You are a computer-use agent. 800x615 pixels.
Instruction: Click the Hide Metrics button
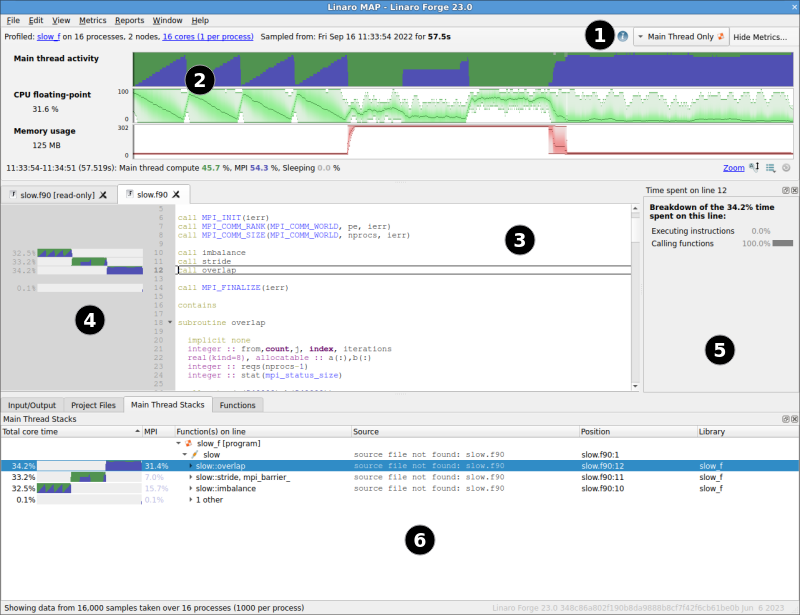[760, 37]
